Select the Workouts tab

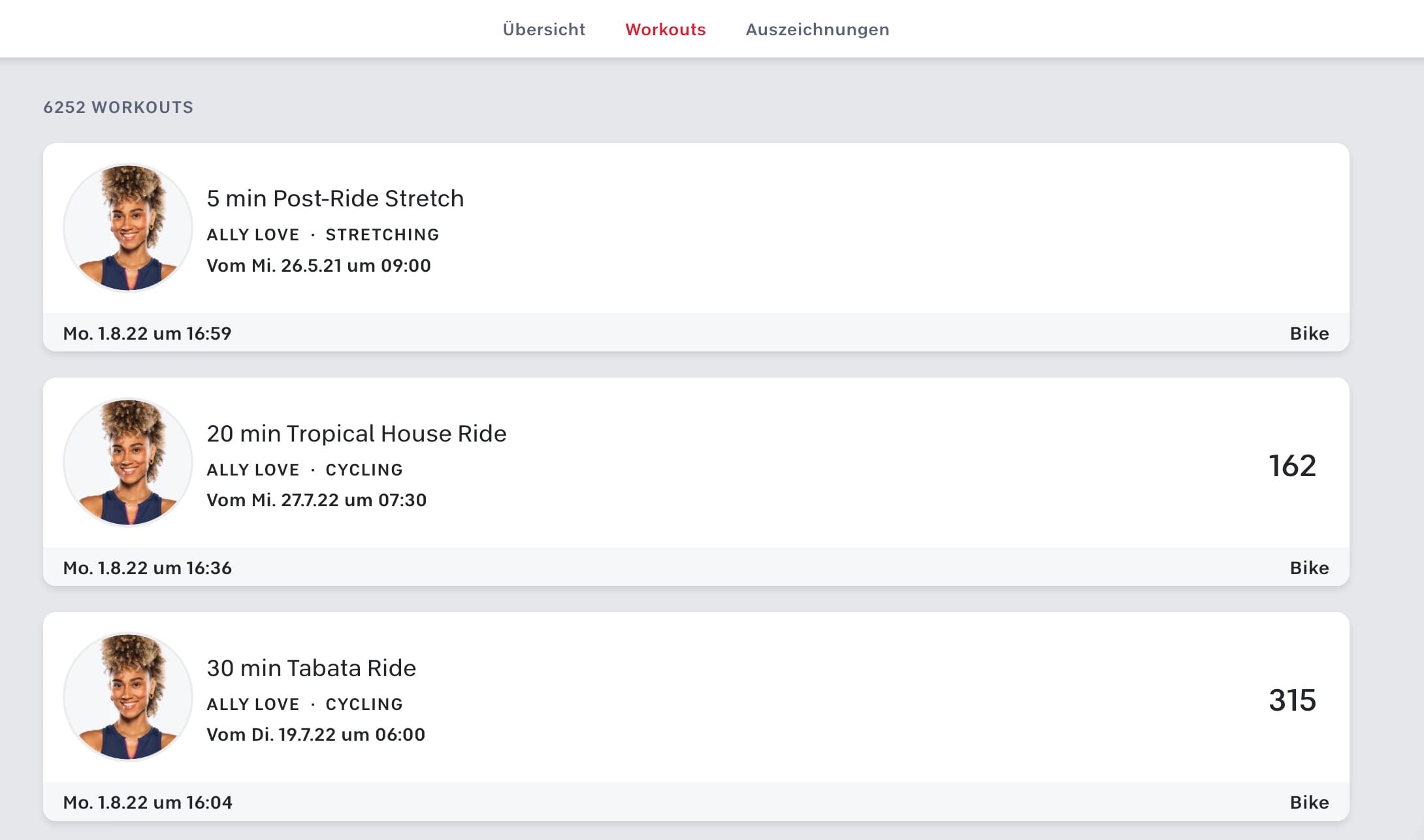(665, 29)
